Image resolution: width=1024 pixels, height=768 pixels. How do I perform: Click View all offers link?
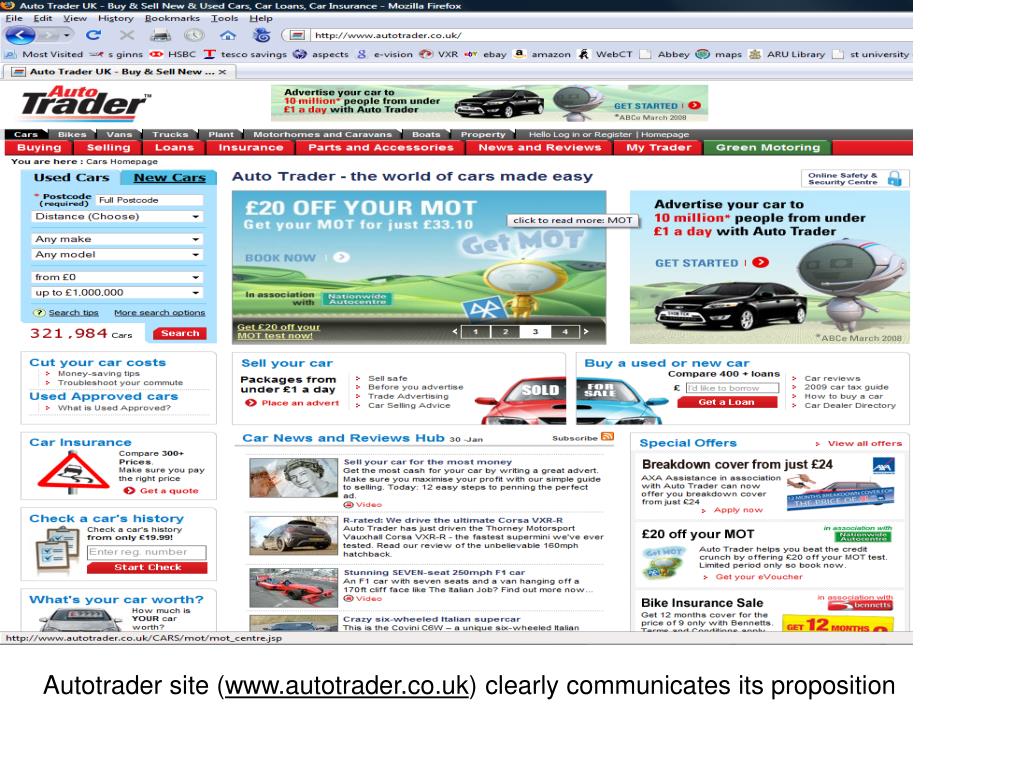coord(865,443)
